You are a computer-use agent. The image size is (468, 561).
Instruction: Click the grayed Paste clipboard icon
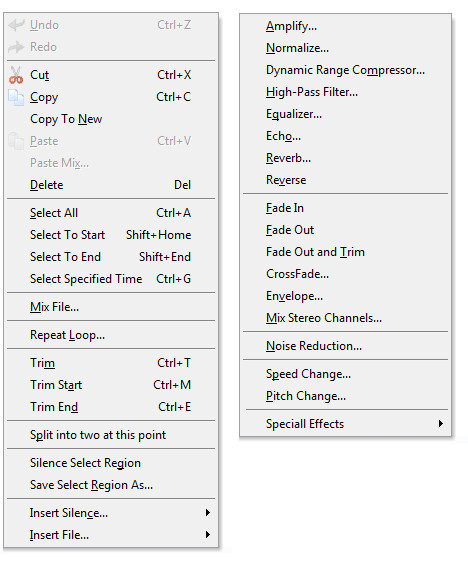16,141
